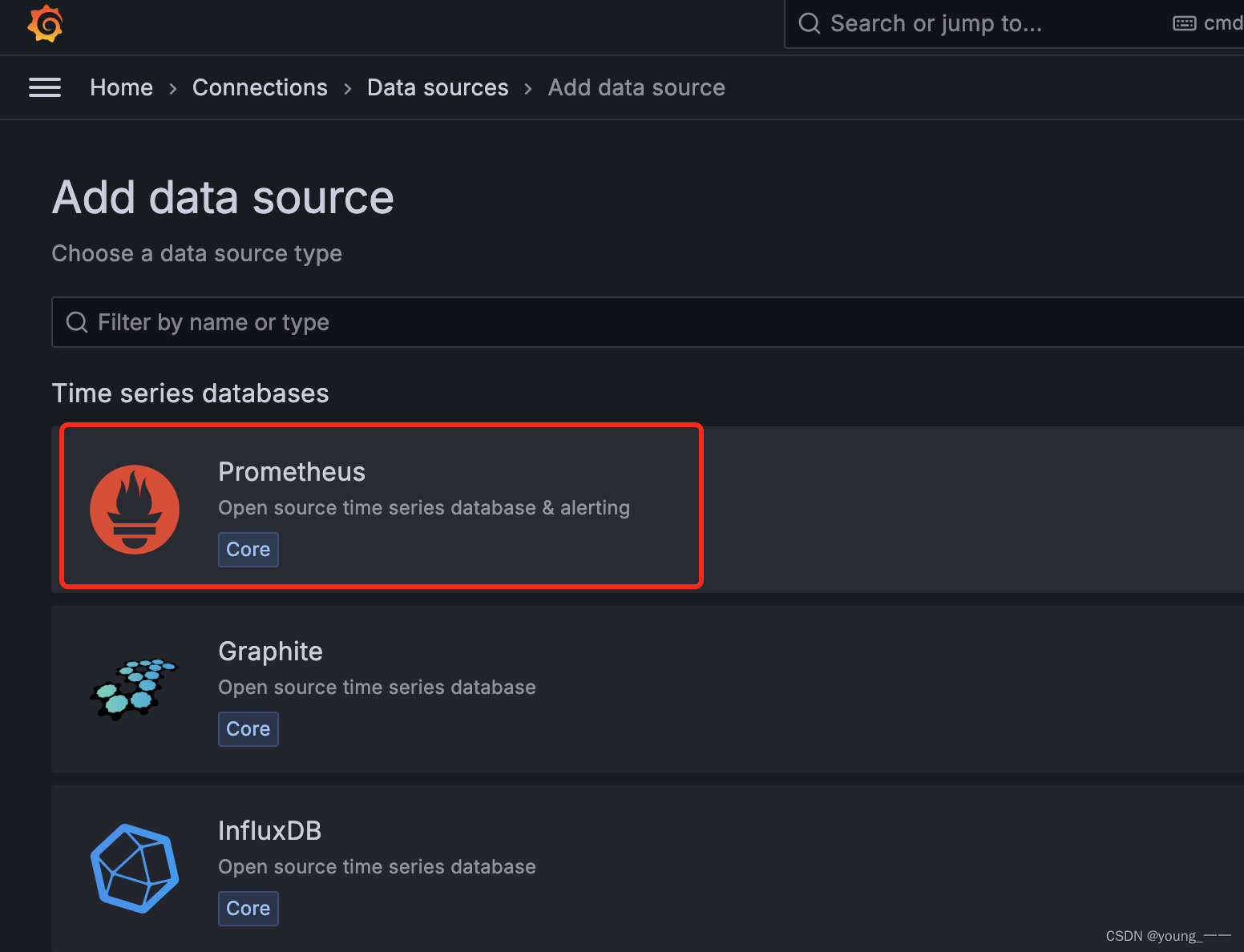Navigate to Connections breadcrumb

260,87
